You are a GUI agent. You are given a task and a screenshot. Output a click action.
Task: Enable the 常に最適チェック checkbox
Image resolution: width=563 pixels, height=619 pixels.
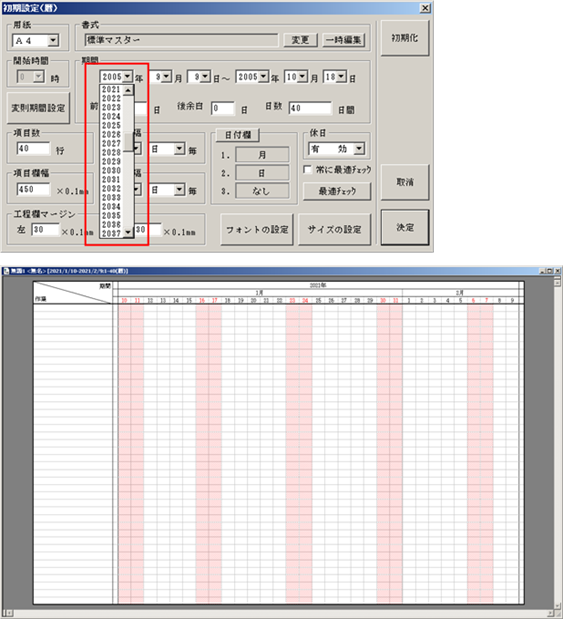[x=307, y=169]
